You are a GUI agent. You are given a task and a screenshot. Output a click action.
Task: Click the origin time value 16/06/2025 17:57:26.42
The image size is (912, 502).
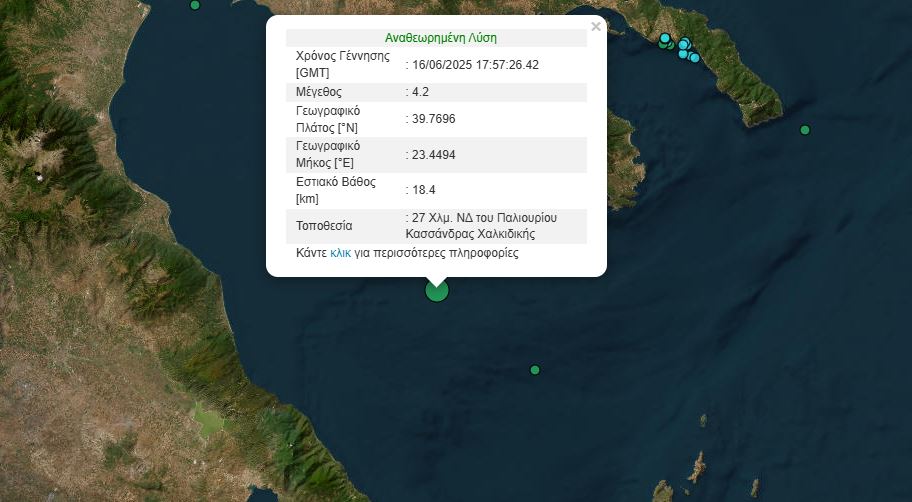pos(475,65)
